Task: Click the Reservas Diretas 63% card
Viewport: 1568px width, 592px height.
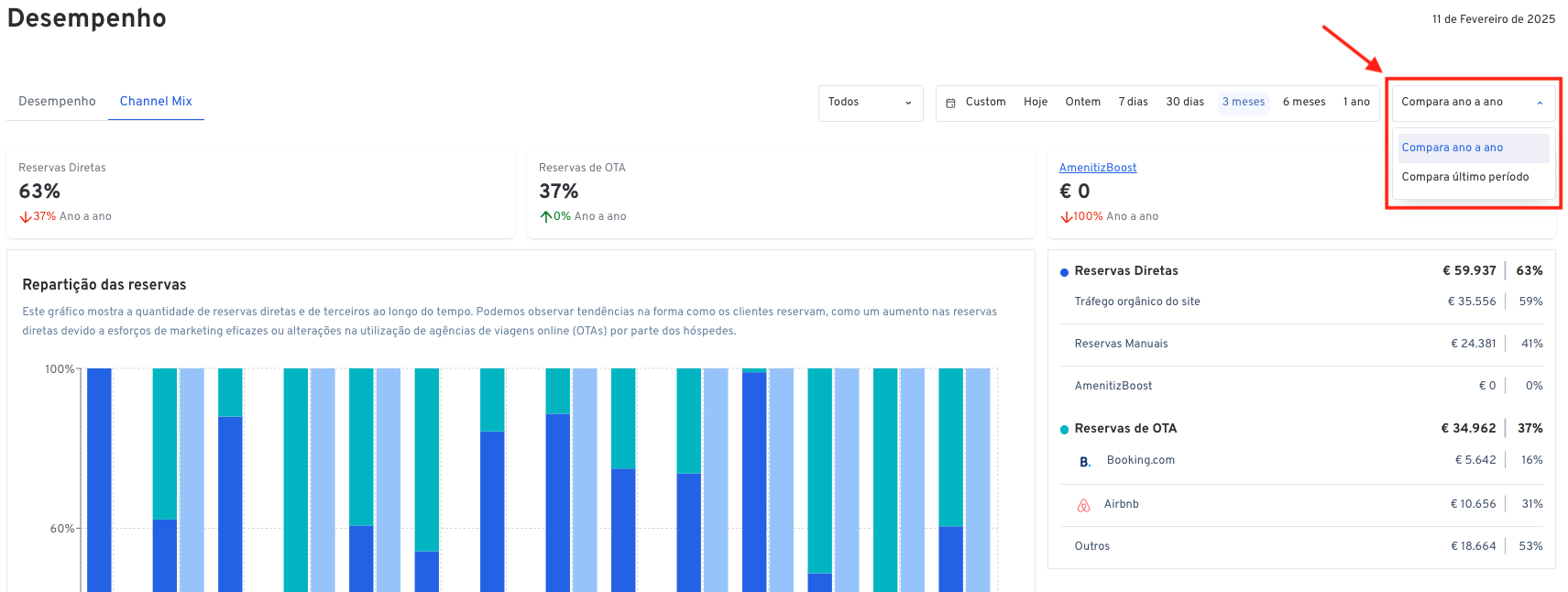Action: tap(260, 193)
